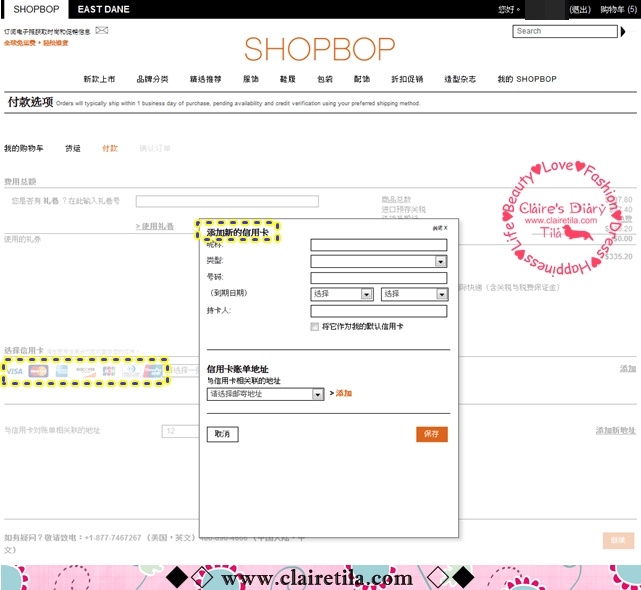Screen dimensions: 641x590
Task: Click the 取消 (cancel) button
Action: [x=222, y=434]
